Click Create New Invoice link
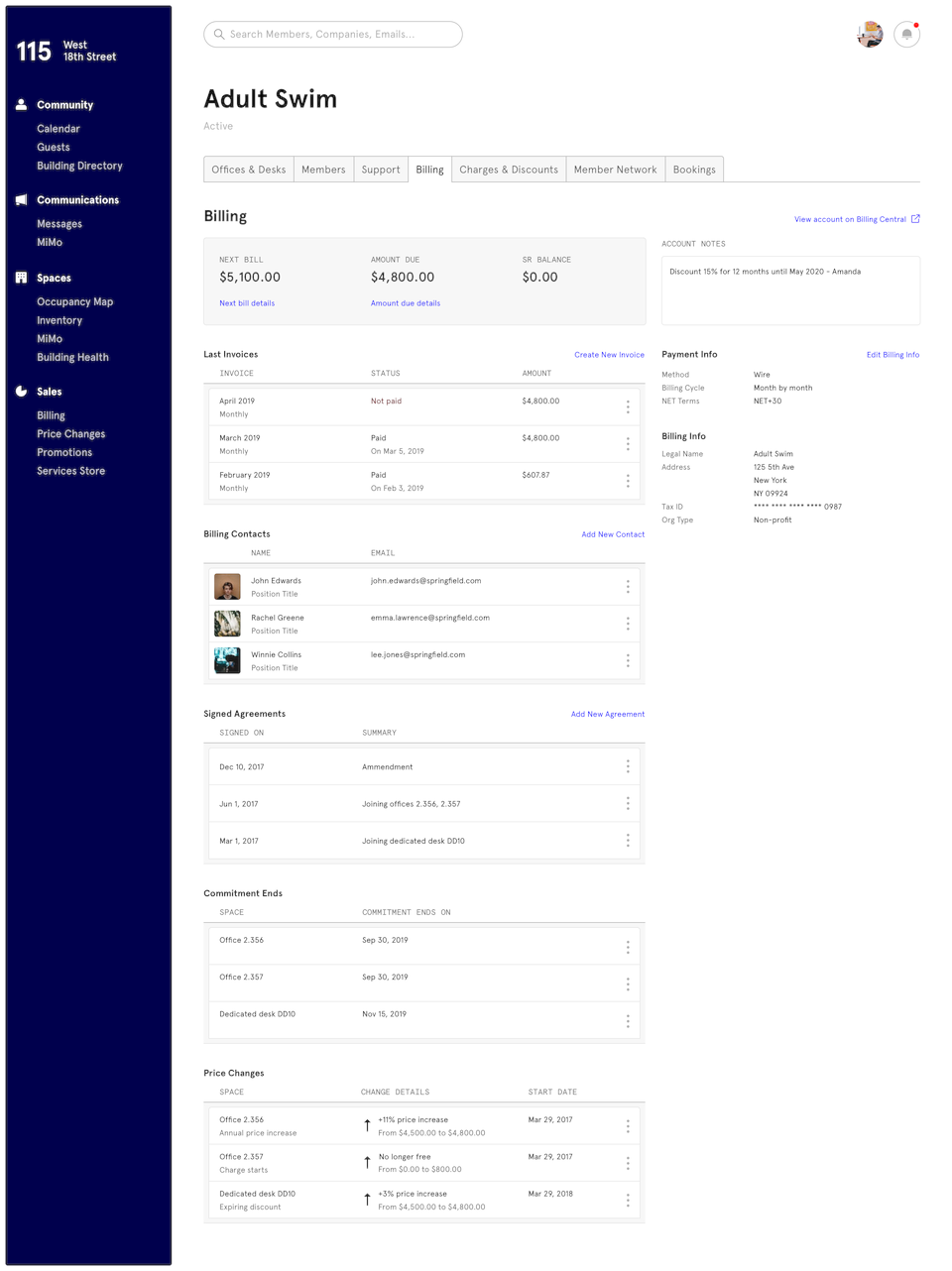 coord(609,355)
